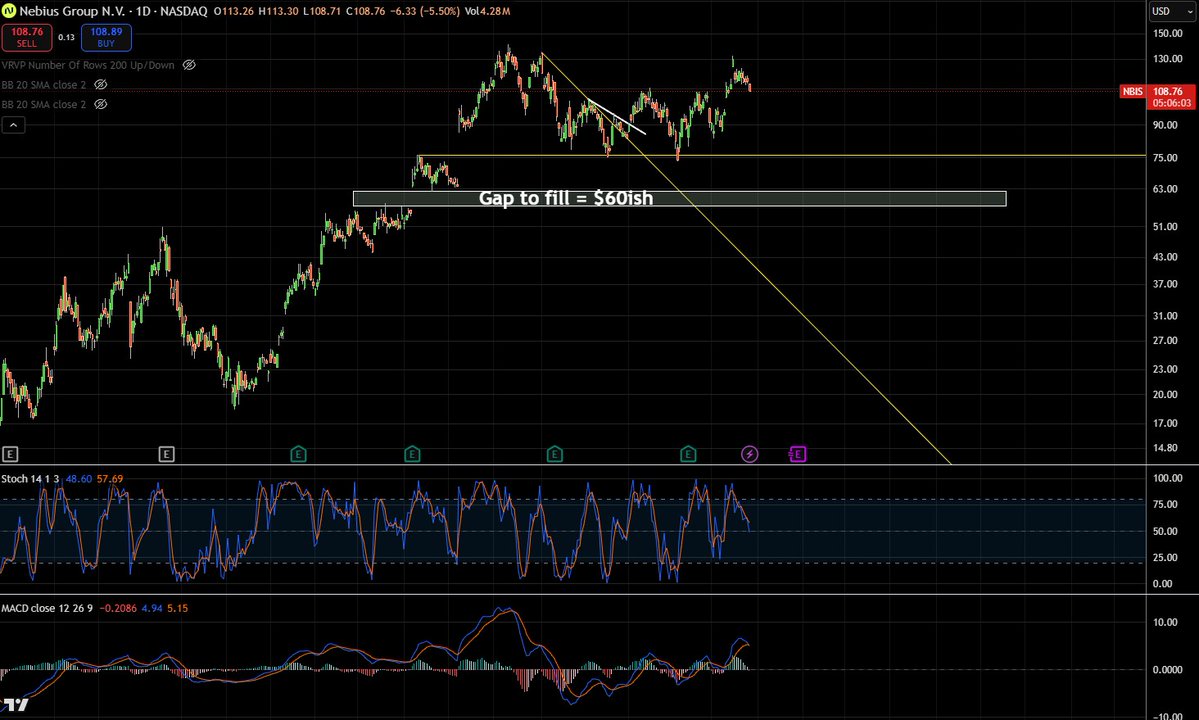Click the 14.80 price axis label
This screenshot has height=720, width=1199.
1165,448
